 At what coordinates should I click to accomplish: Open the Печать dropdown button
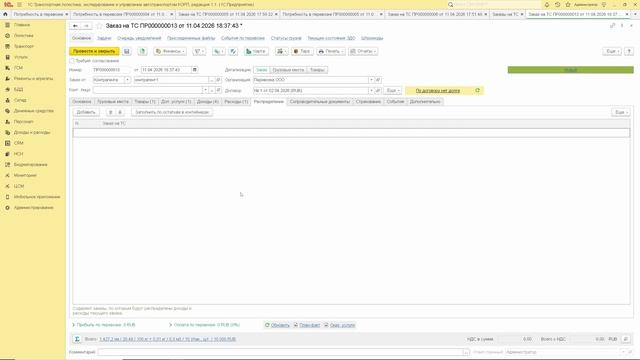tap(331, 51)
